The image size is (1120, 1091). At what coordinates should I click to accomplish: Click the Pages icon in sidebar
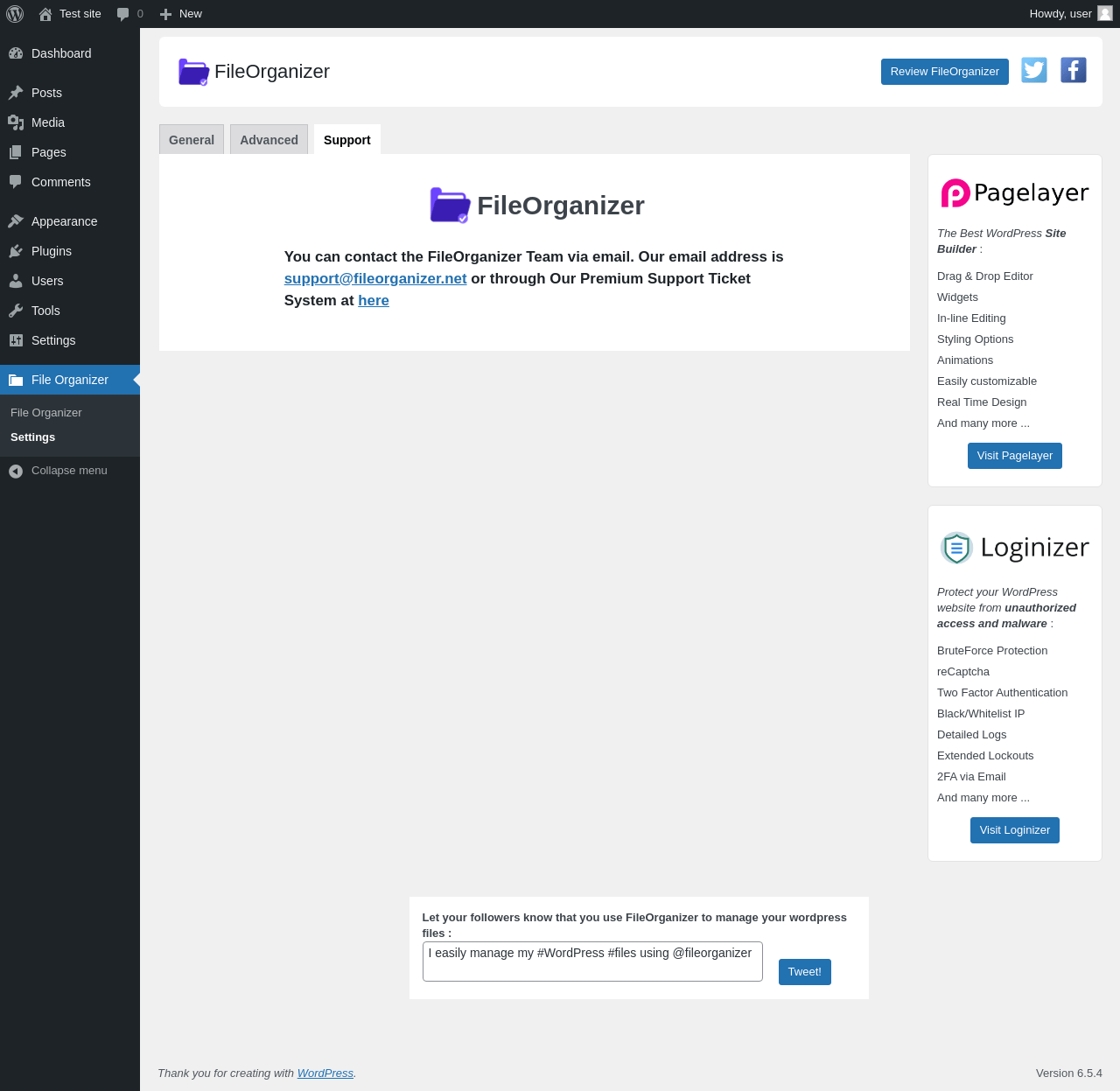point(16,152)
